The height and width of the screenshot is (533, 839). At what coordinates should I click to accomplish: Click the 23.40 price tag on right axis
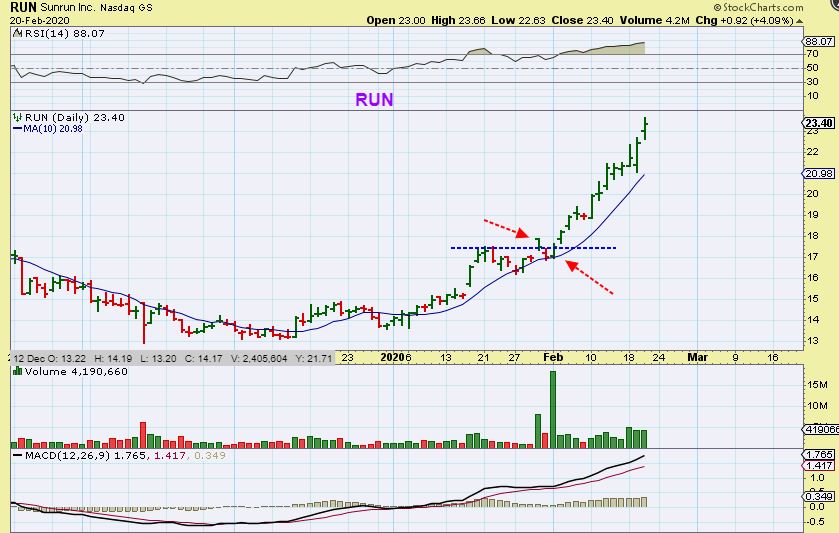[x=819, y=123]
